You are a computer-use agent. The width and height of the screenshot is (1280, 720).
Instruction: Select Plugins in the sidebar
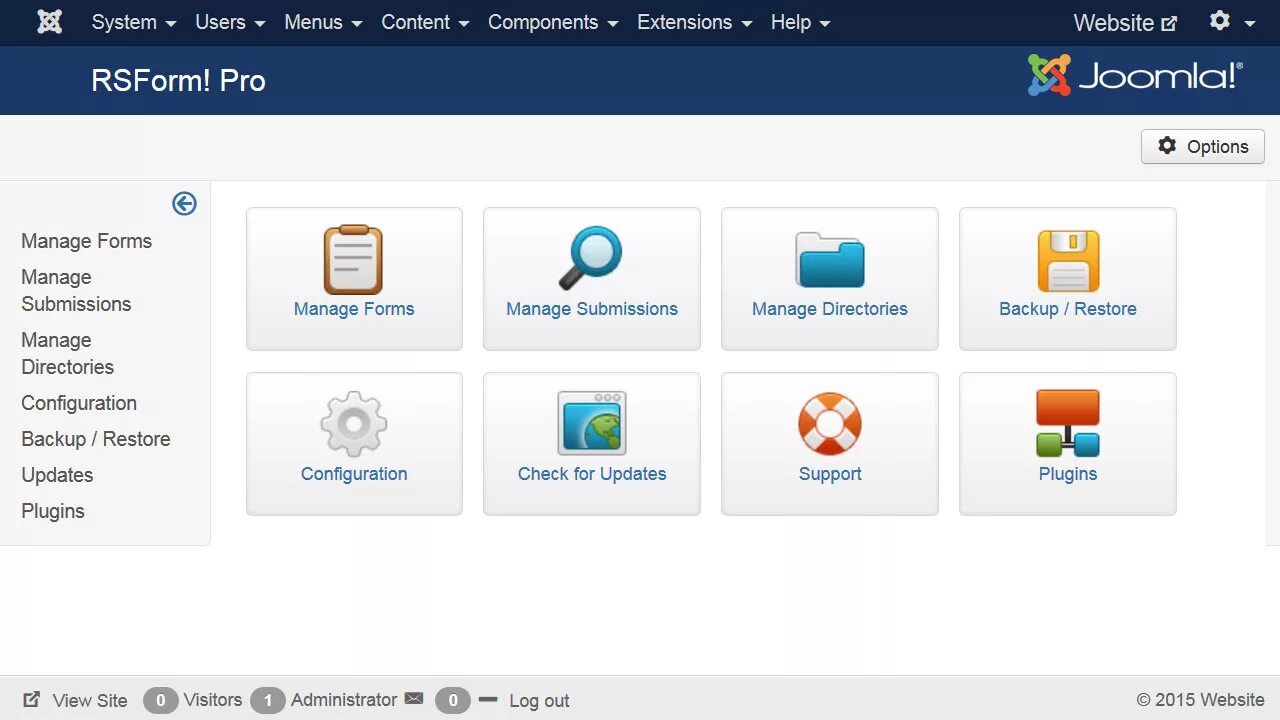tap(53, 511)
